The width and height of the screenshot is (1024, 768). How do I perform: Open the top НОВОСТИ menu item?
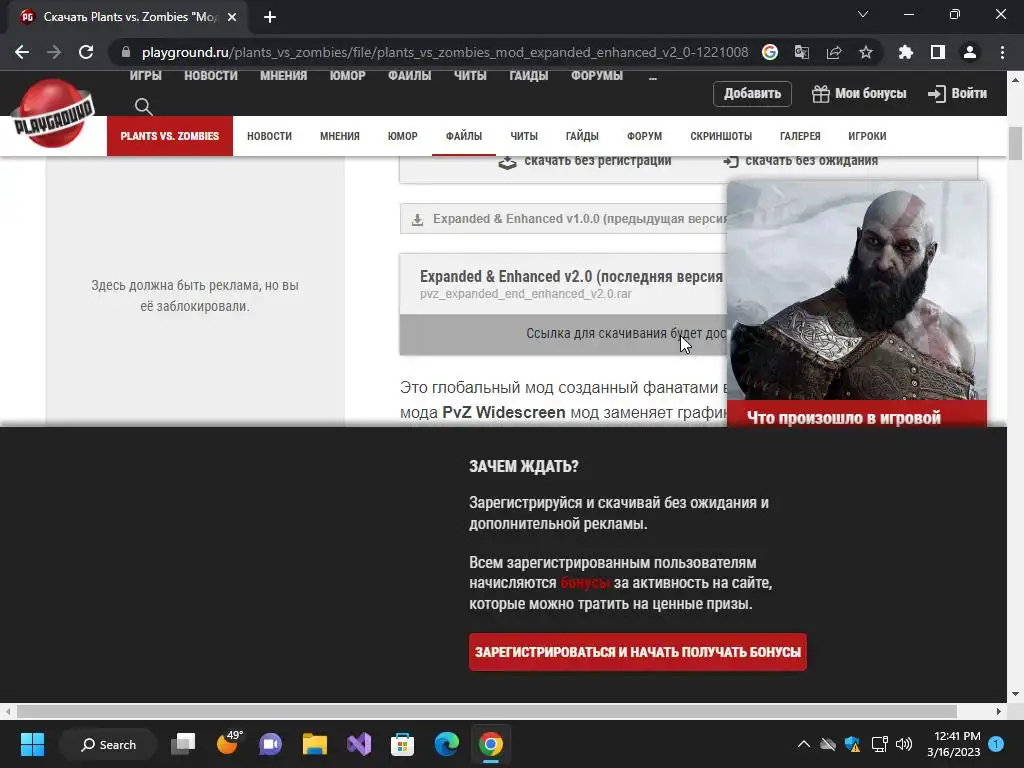[x=211, y=76]
